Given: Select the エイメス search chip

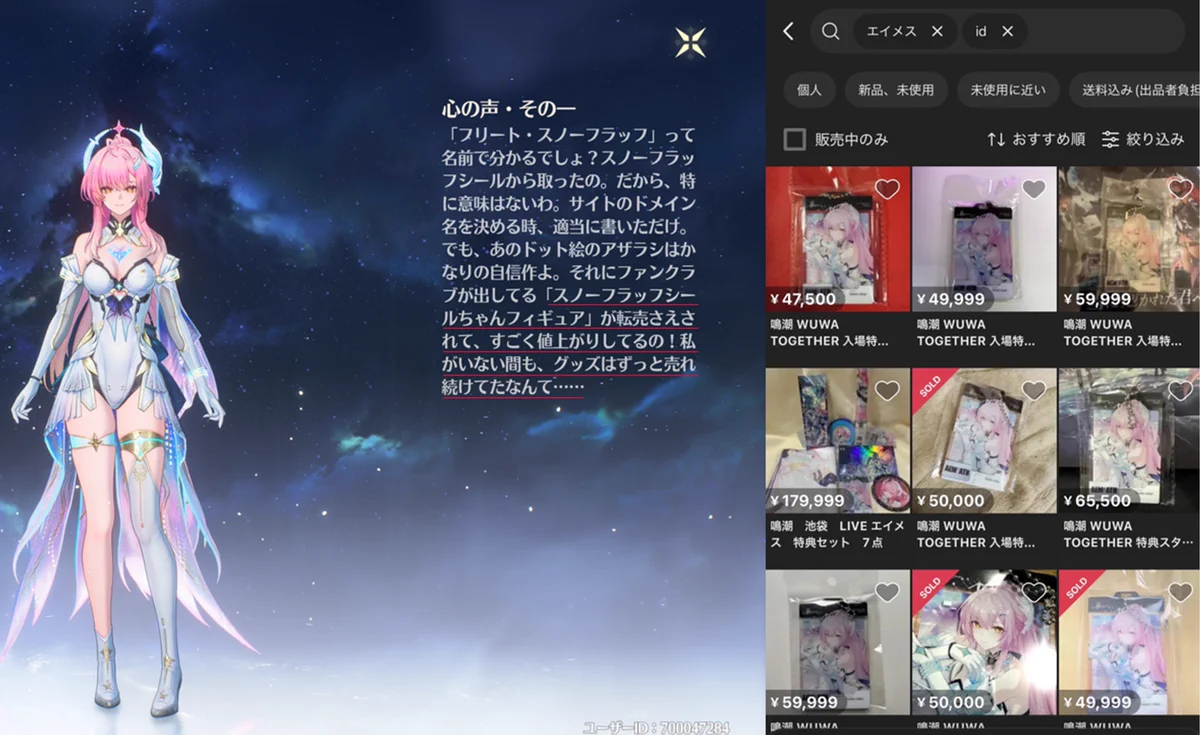Looking at the screenshot, I should tap(904, 31).
